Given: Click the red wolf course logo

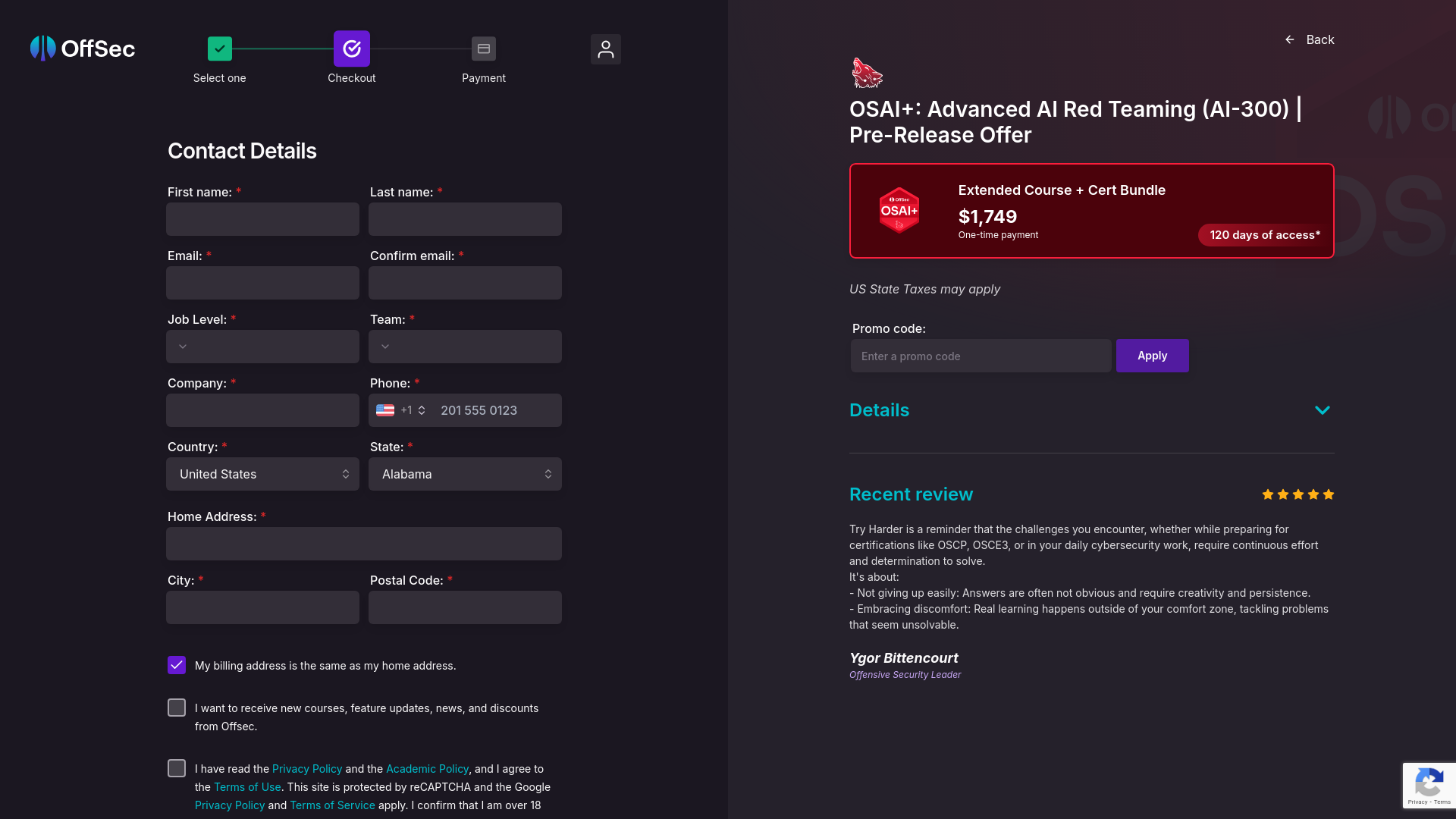Looking at the screenshot, I should pyautogui.click(x=865, y=73).
